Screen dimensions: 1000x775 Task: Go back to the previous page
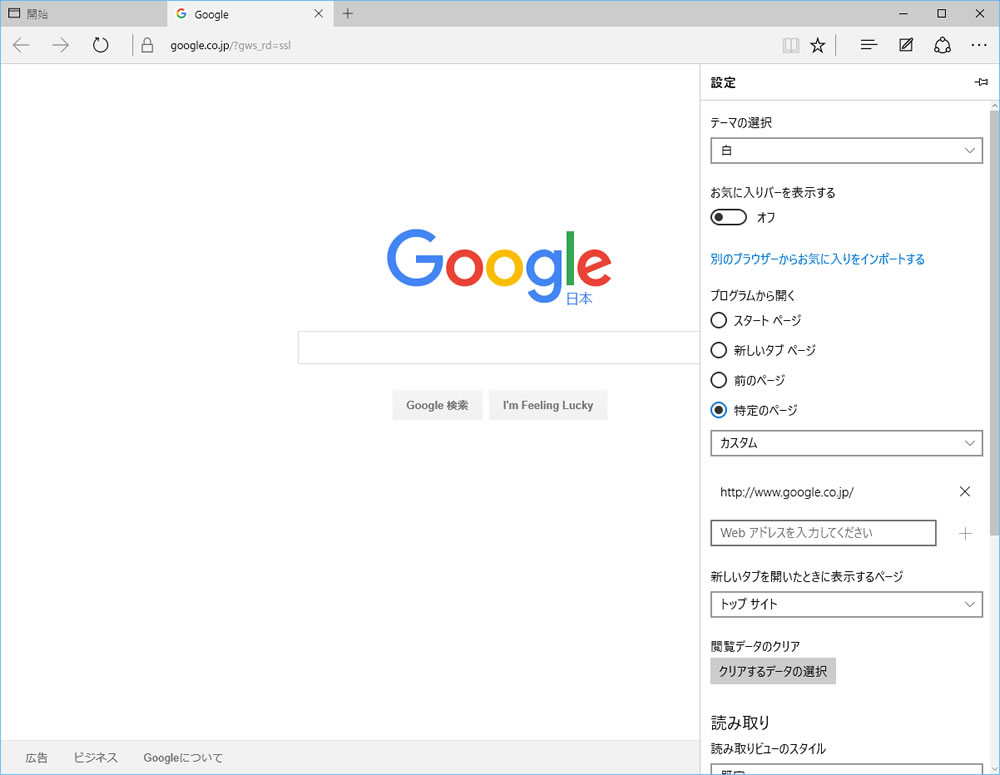tap(21, 45)
